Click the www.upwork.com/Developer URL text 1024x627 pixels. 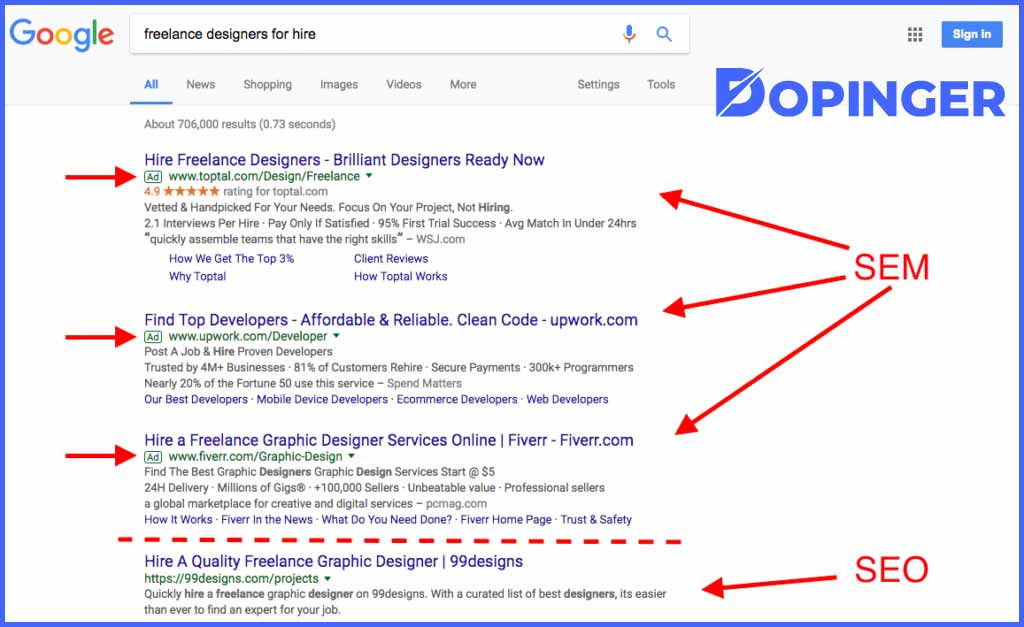point(248,336)
